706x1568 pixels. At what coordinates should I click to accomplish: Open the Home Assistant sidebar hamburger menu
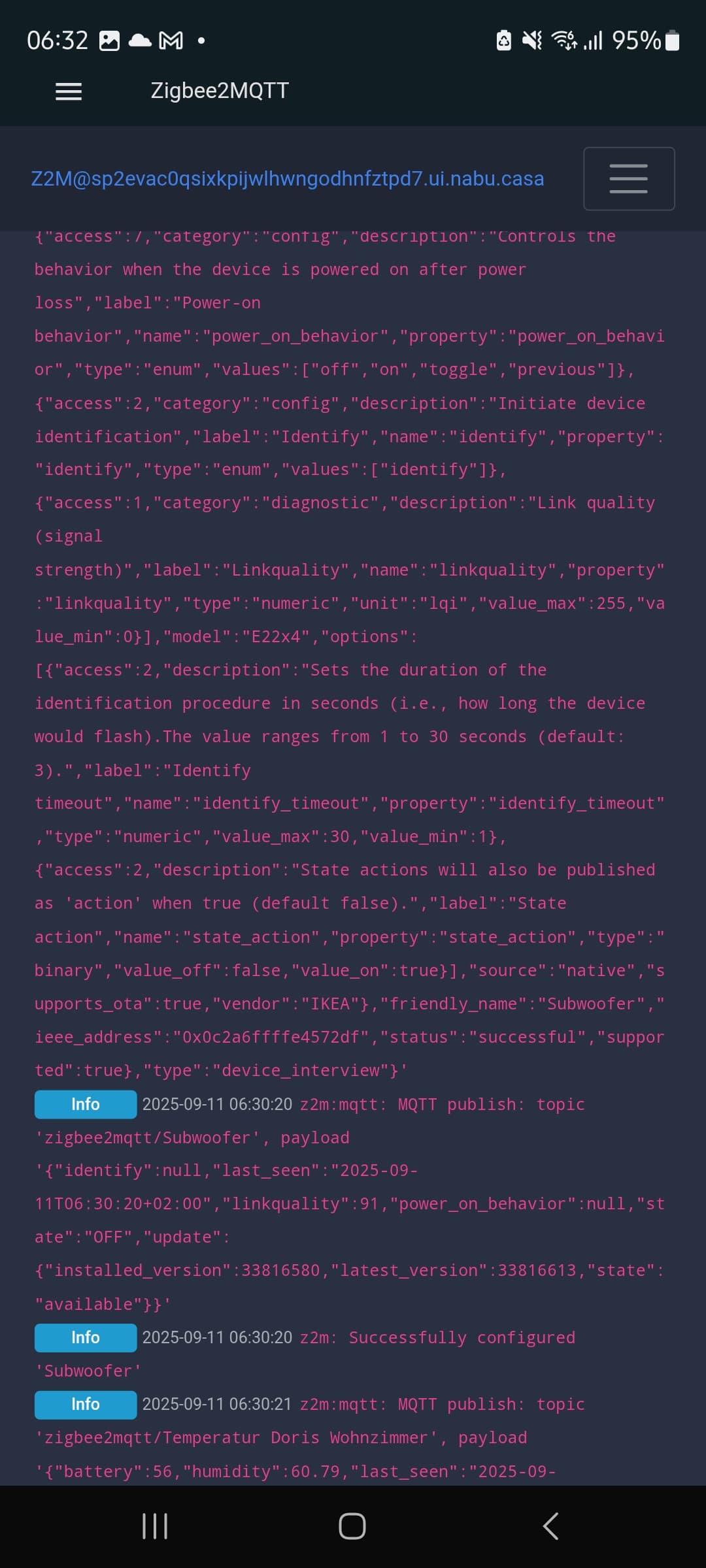[69, 91]
